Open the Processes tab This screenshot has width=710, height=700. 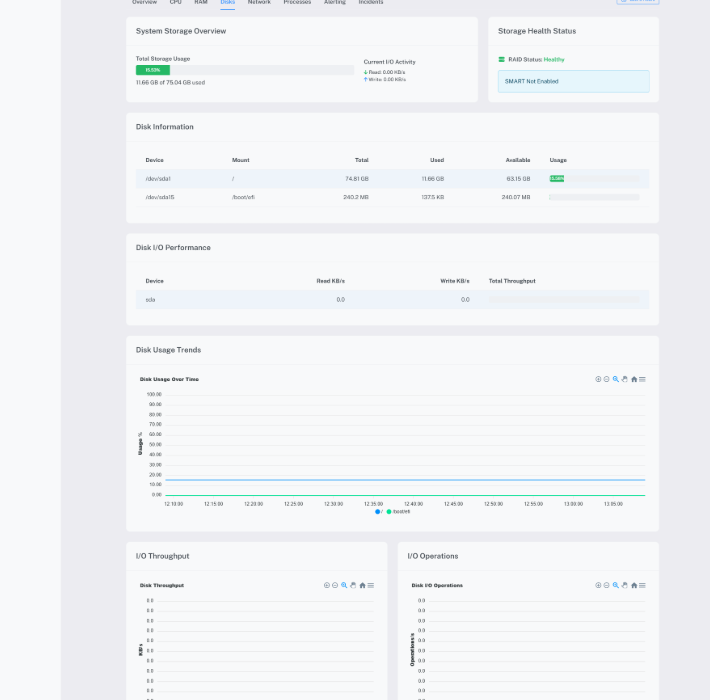297,3
